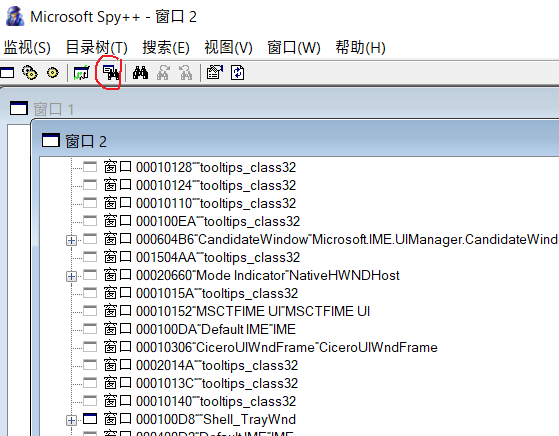Viewport: 559px width, 436px height.
Task: Click the Log Messages toolbar icon
Action: click(82, 73)
